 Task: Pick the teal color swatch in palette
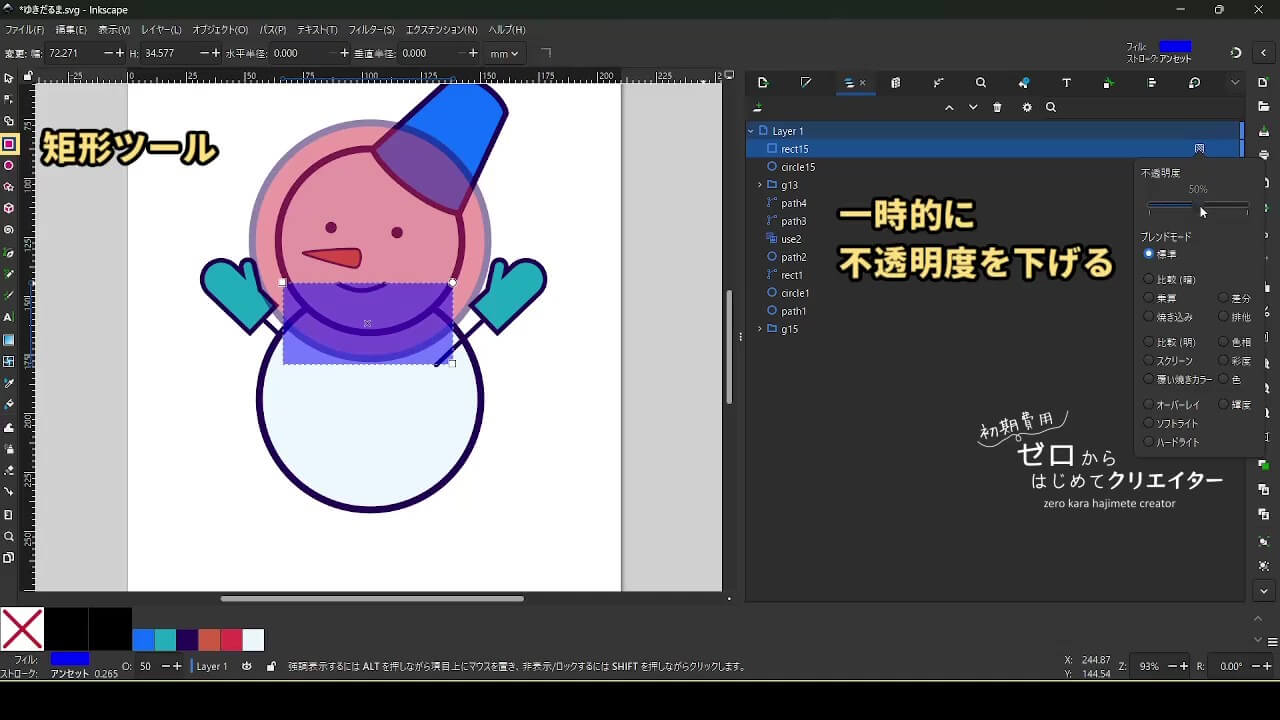point(165,640)
